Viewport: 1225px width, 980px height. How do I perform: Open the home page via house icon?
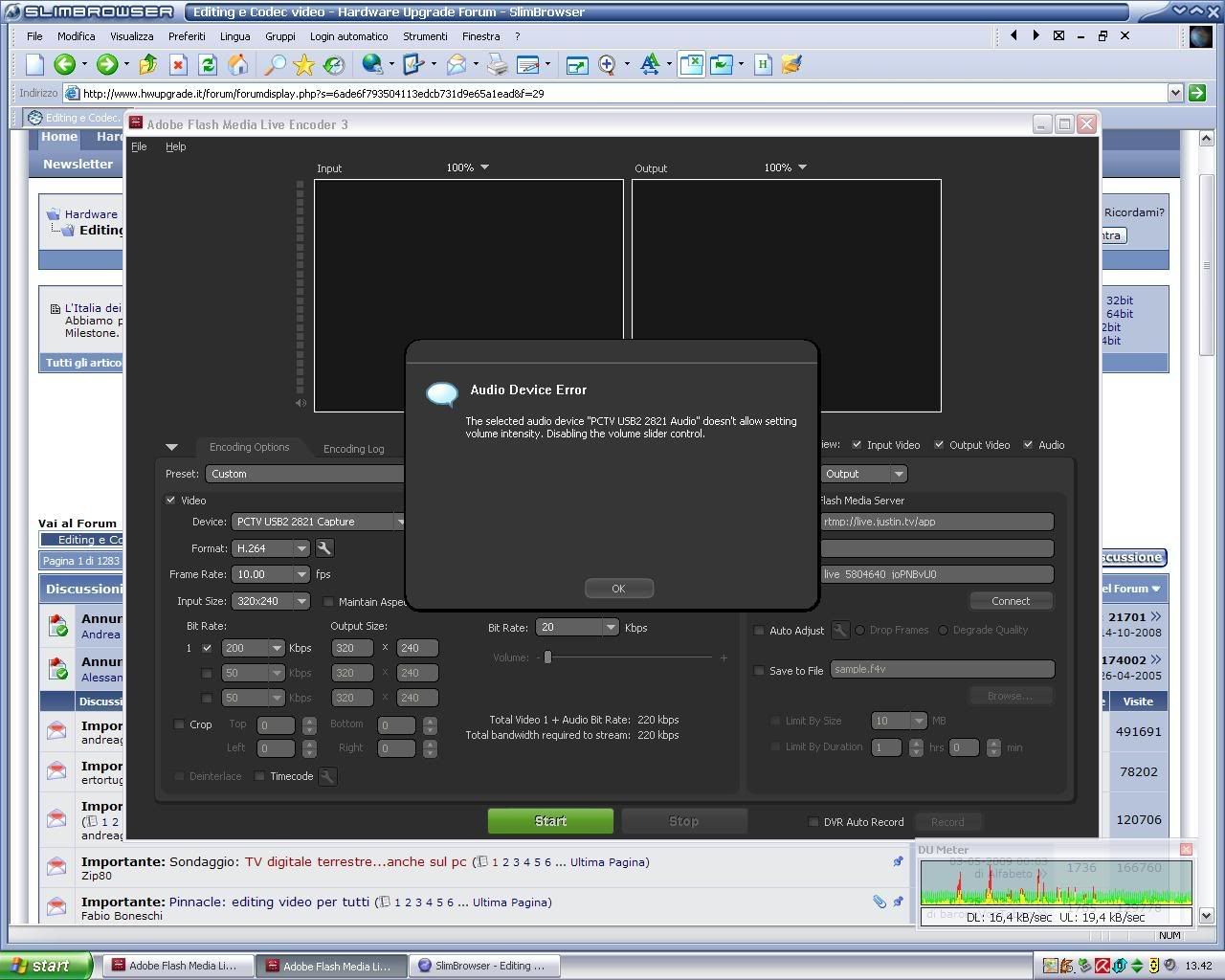(237, 64)
